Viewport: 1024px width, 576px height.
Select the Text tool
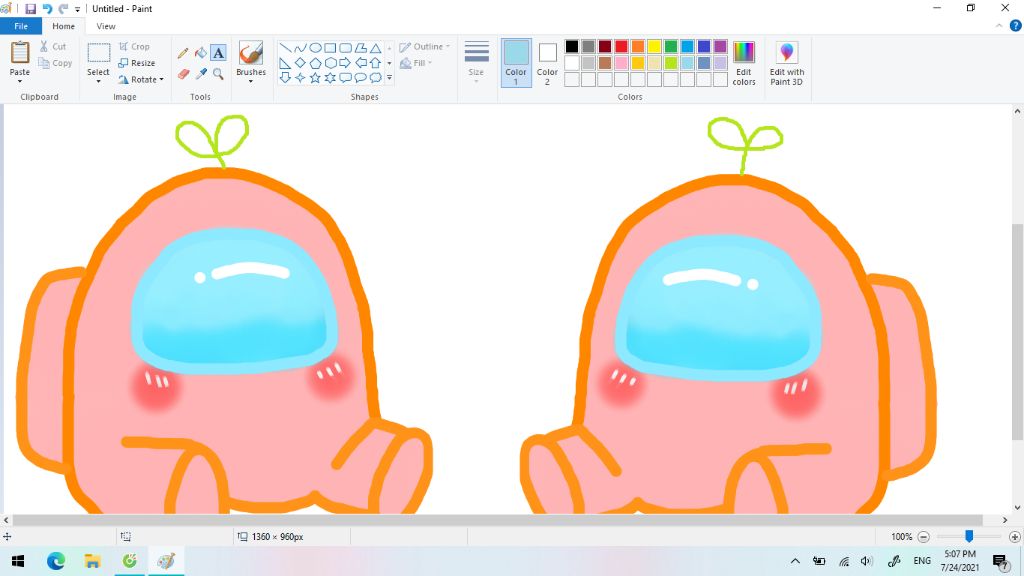pos(219,53)
